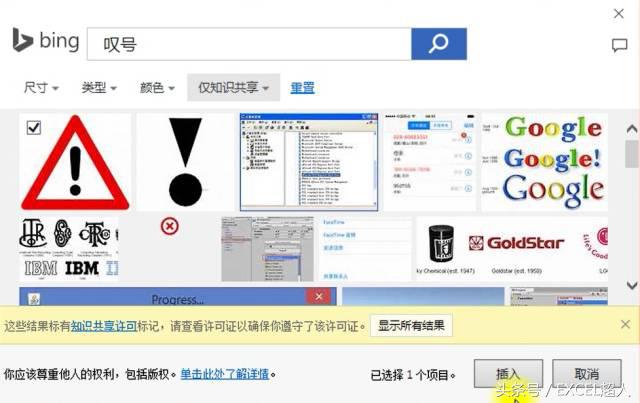Click the scrollbar down arrow

pyautogui.click(x=632, y=285)
